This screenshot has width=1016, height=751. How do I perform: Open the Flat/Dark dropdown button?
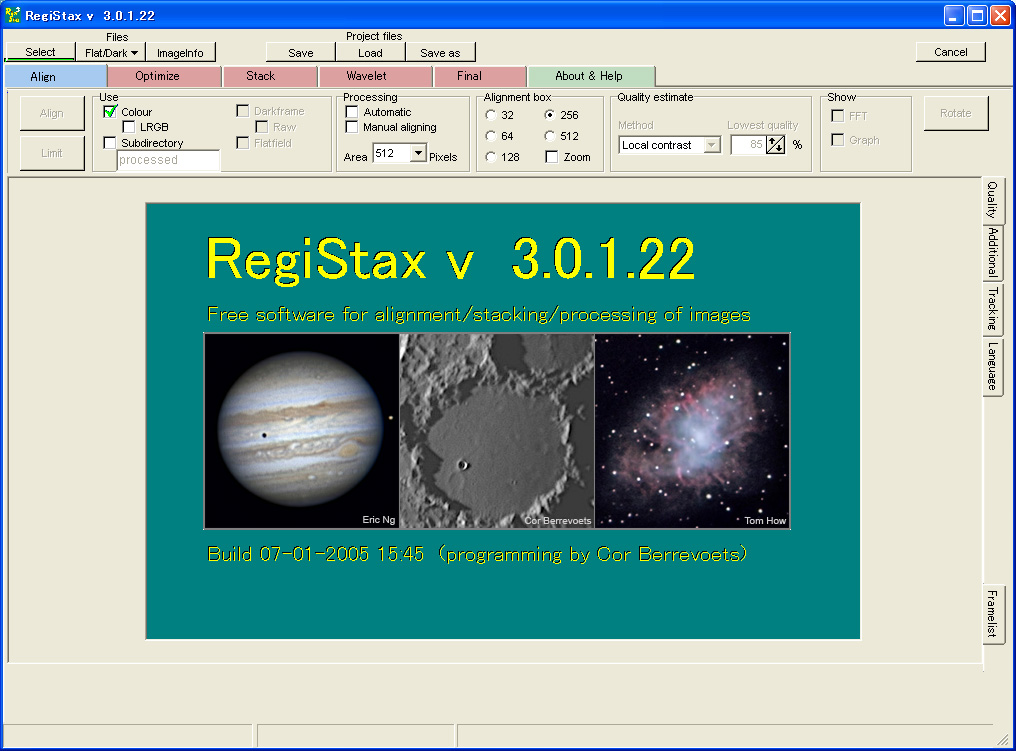click(111, 53)
